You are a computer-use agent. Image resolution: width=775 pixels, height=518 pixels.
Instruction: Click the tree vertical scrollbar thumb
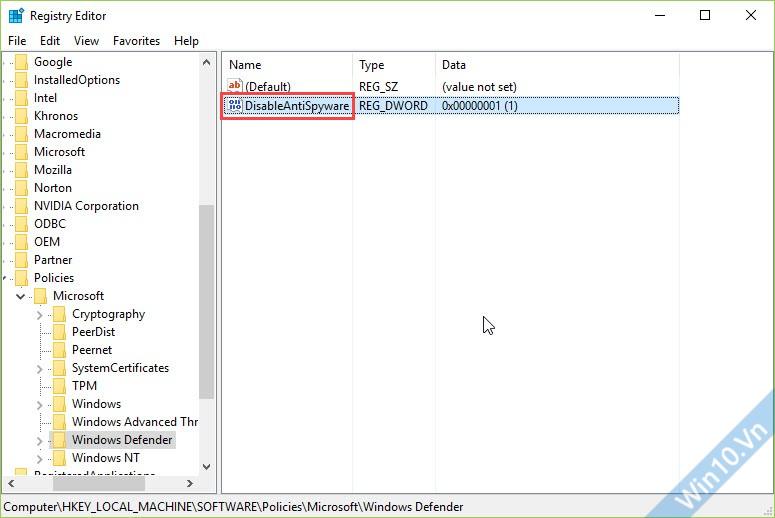(x=207, y=302)
